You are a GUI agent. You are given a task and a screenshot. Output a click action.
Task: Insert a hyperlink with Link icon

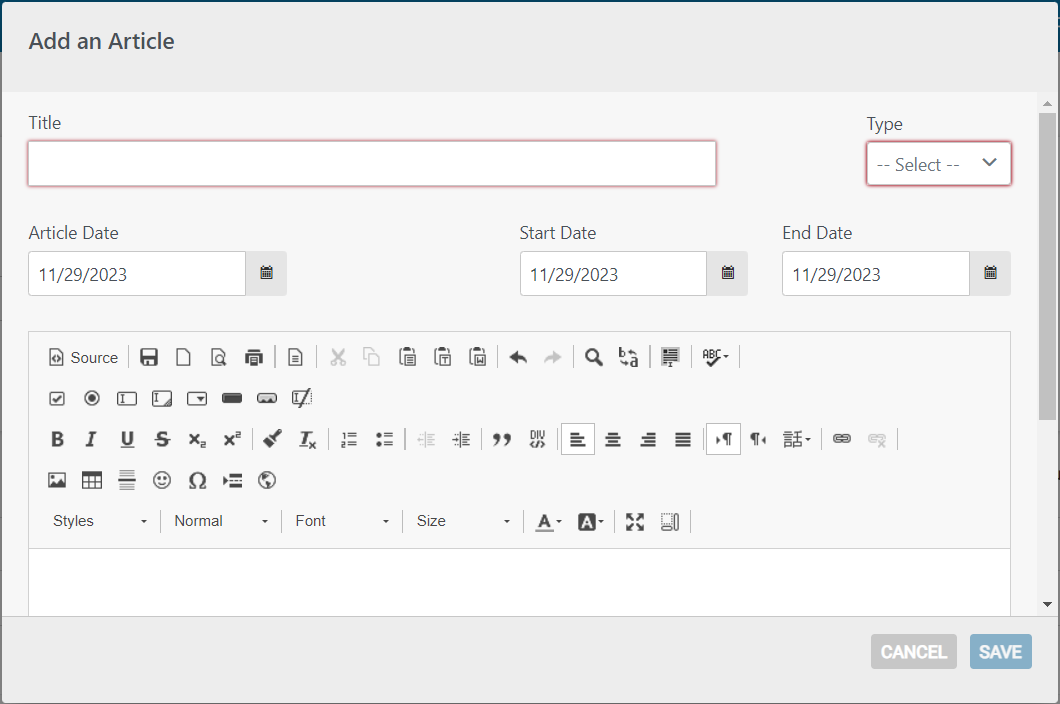tap(842, 440)
